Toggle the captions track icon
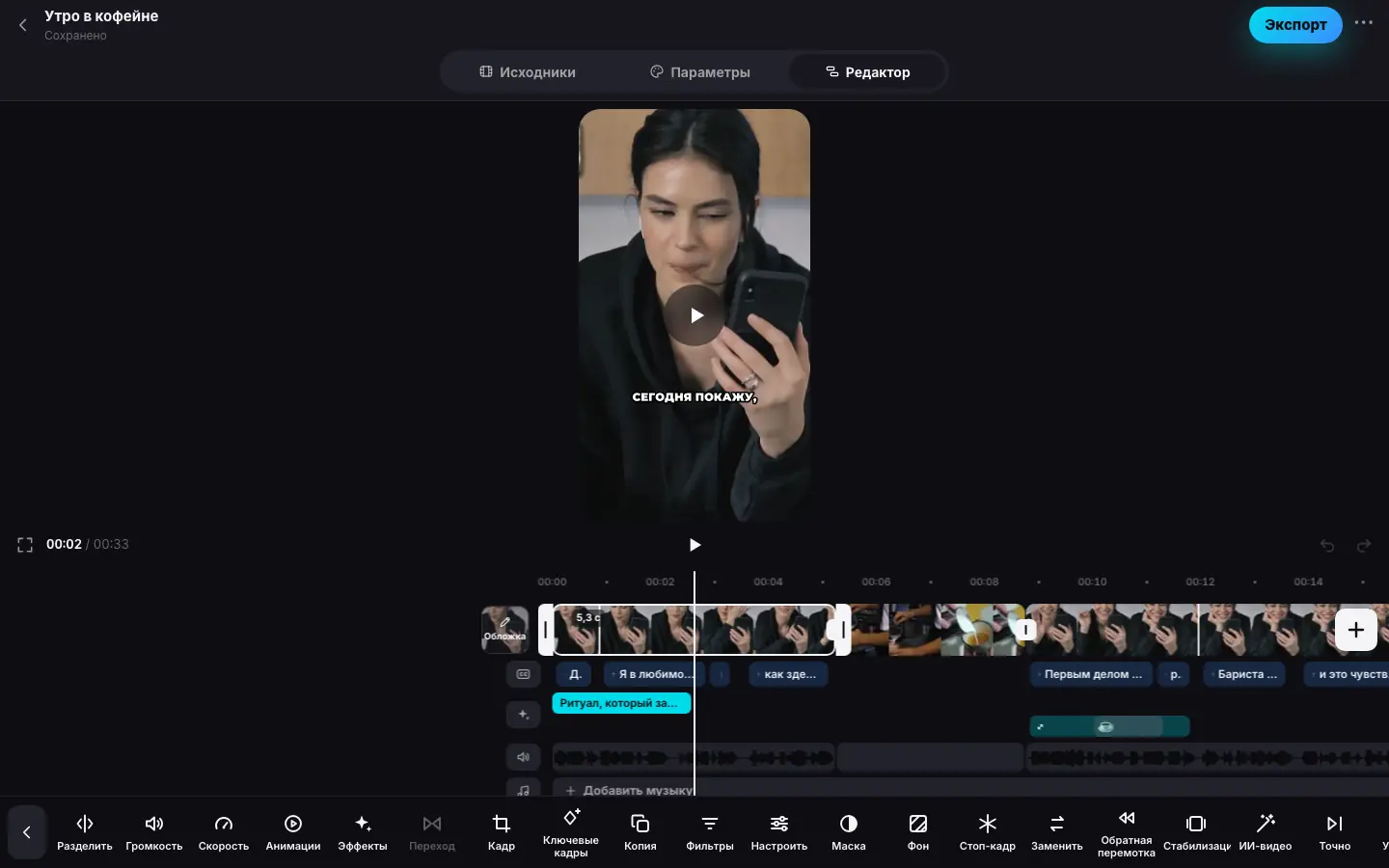This screenshot has width=1389, height=868. (523, 674)
